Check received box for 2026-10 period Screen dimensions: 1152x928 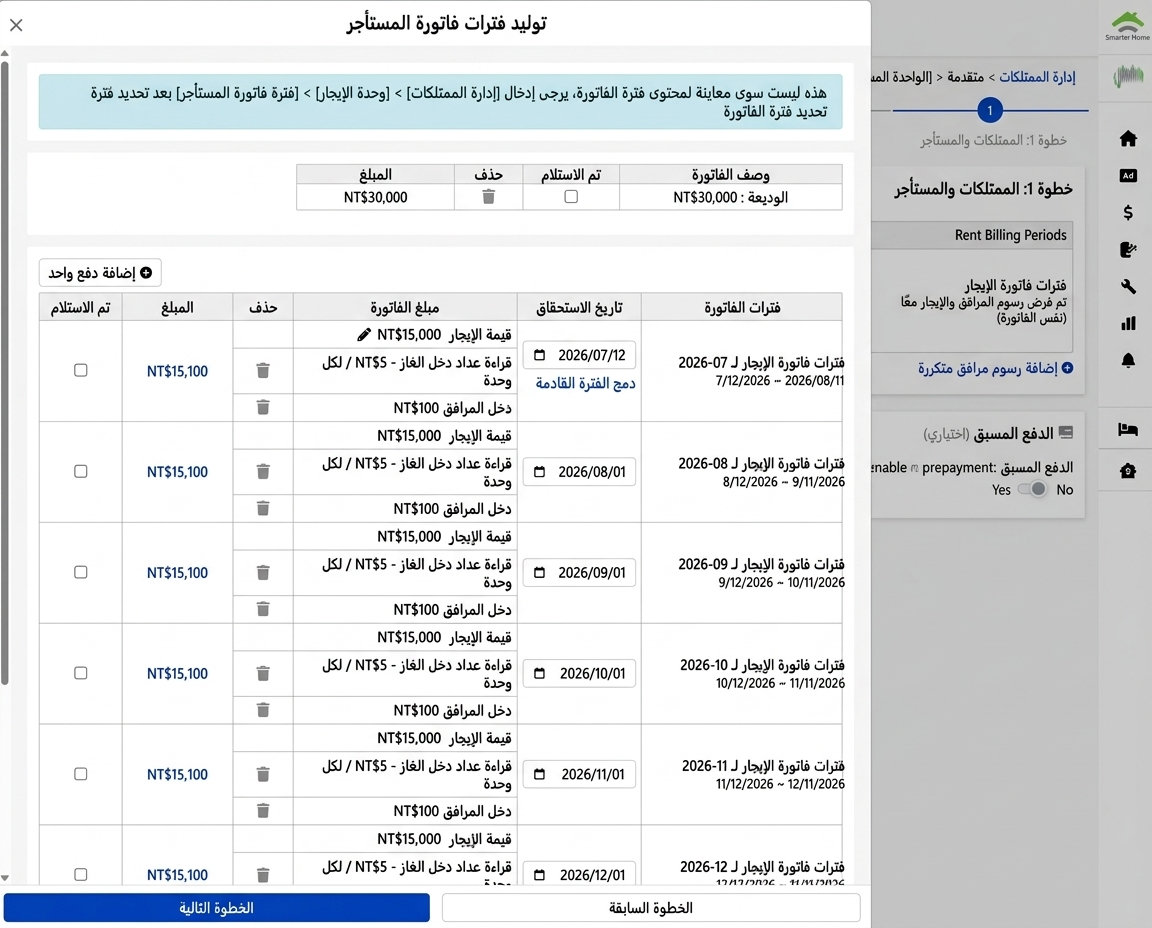(x=81, y=673)
